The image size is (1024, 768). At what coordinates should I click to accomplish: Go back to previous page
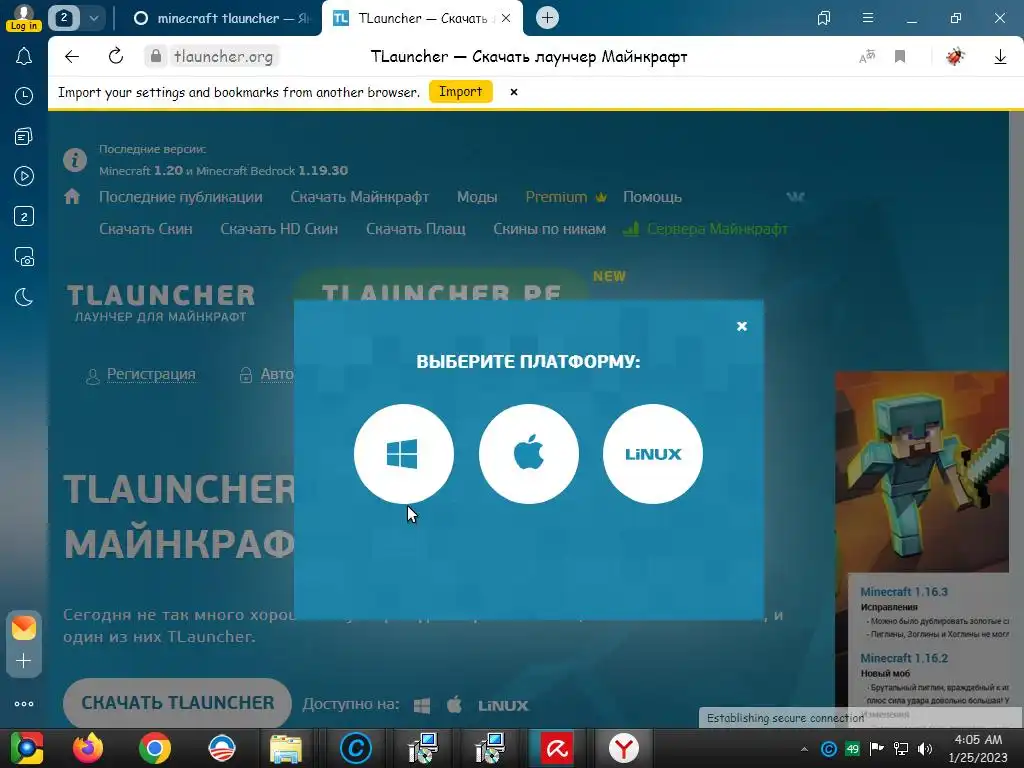pyautogui.click(x=72, y=57)
